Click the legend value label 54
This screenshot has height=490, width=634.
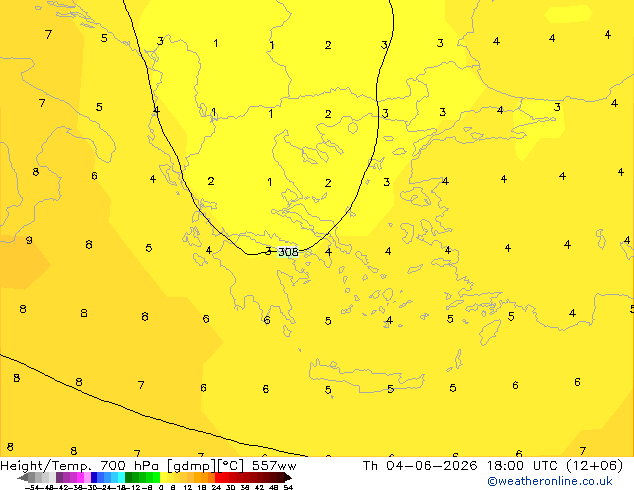click(288, 487)
